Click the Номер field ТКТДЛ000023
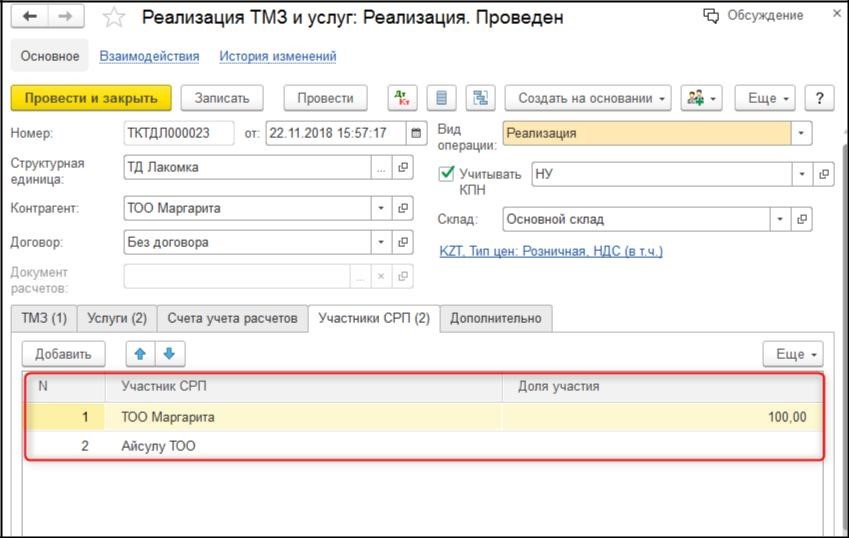The height and width of the screenshot is (538, 849). pos(179,133)
